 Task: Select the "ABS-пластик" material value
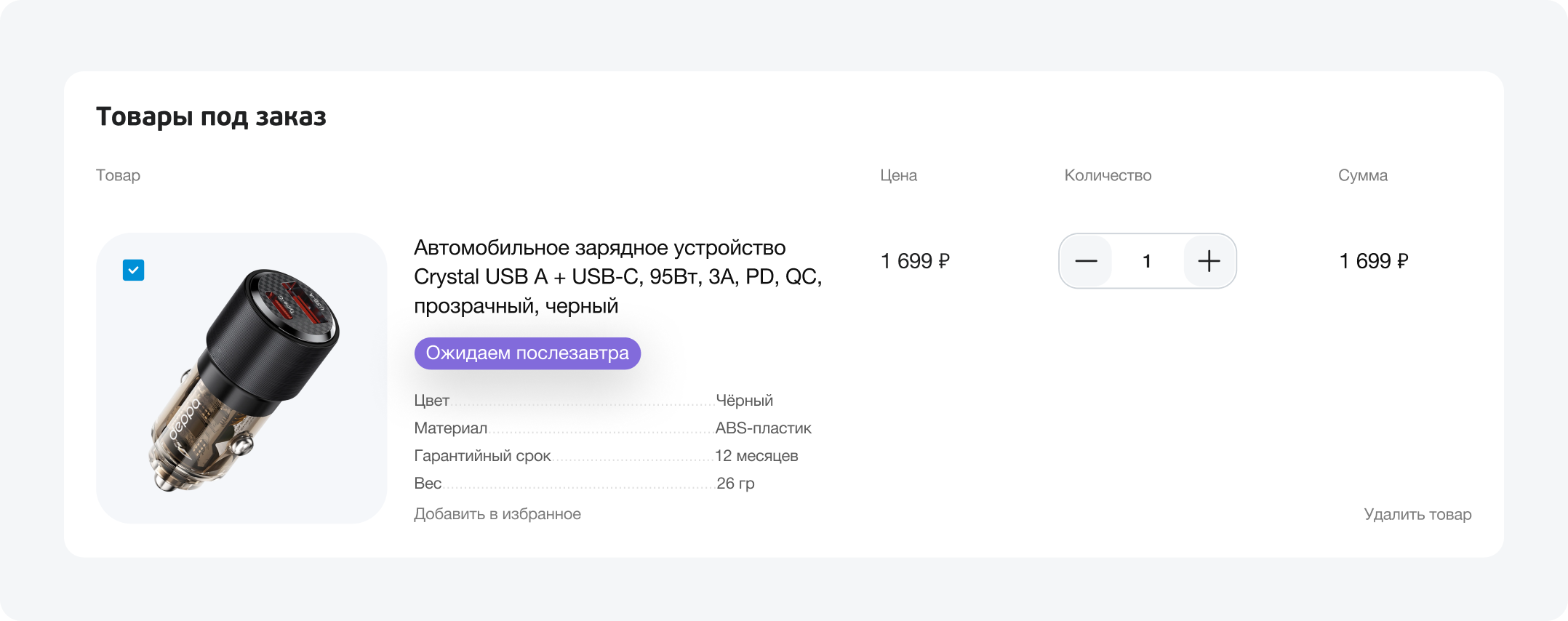(x=763, y=428)
